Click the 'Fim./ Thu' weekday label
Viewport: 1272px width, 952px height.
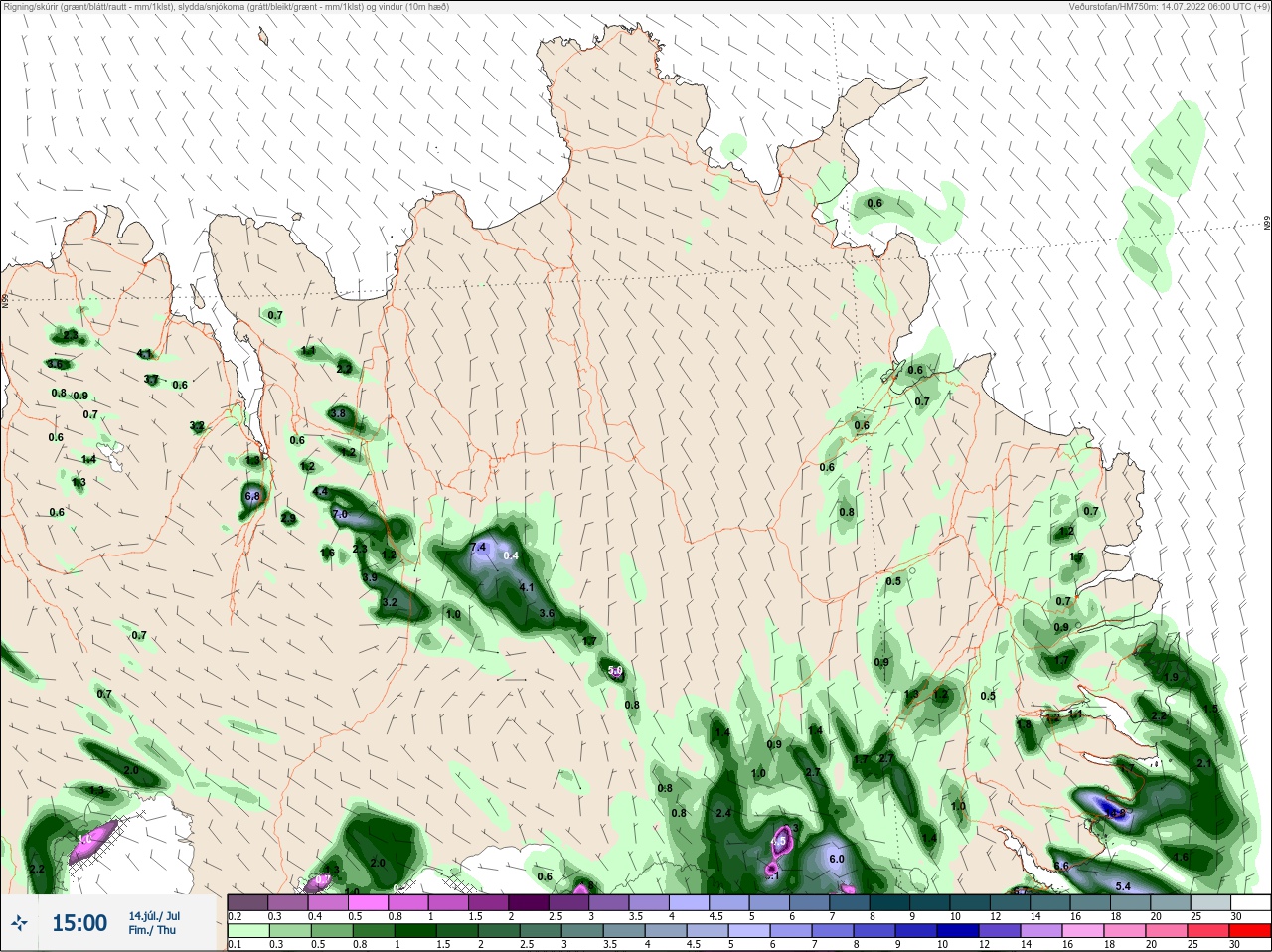(x=152, y=930)
